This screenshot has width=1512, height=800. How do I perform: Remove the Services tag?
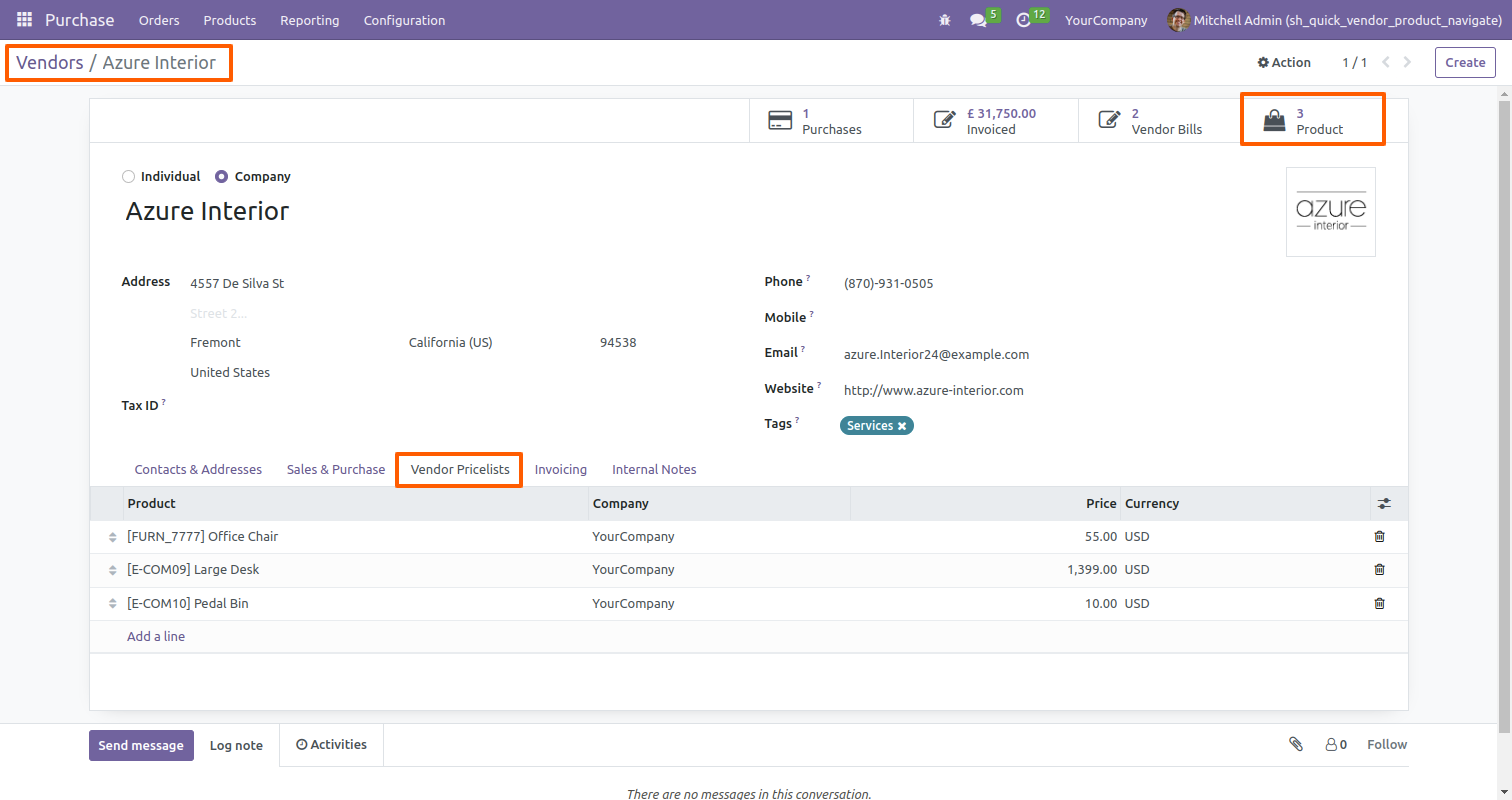(902, 426)
